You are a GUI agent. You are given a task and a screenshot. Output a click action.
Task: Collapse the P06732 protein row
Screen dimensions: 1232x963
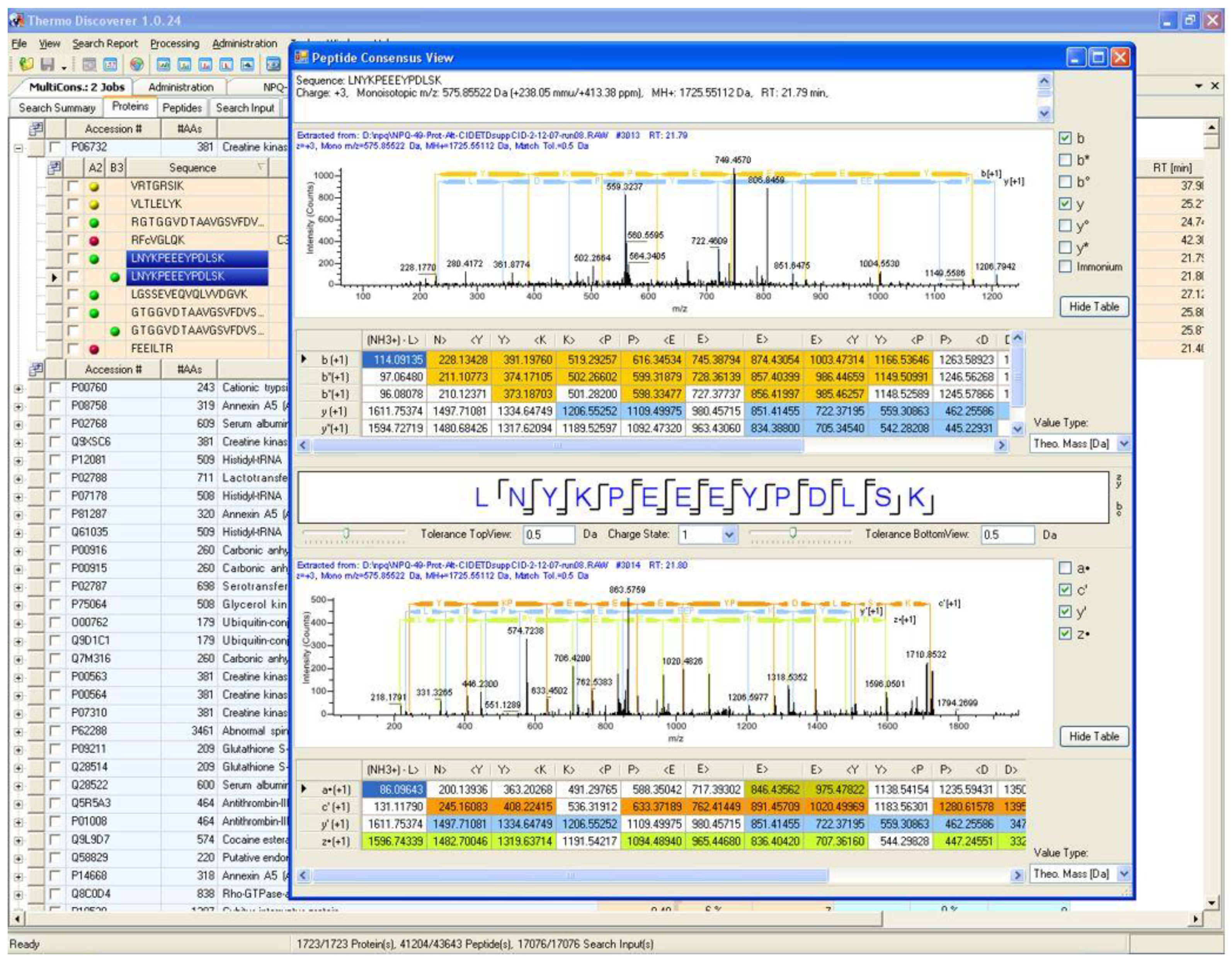point(18,148)
